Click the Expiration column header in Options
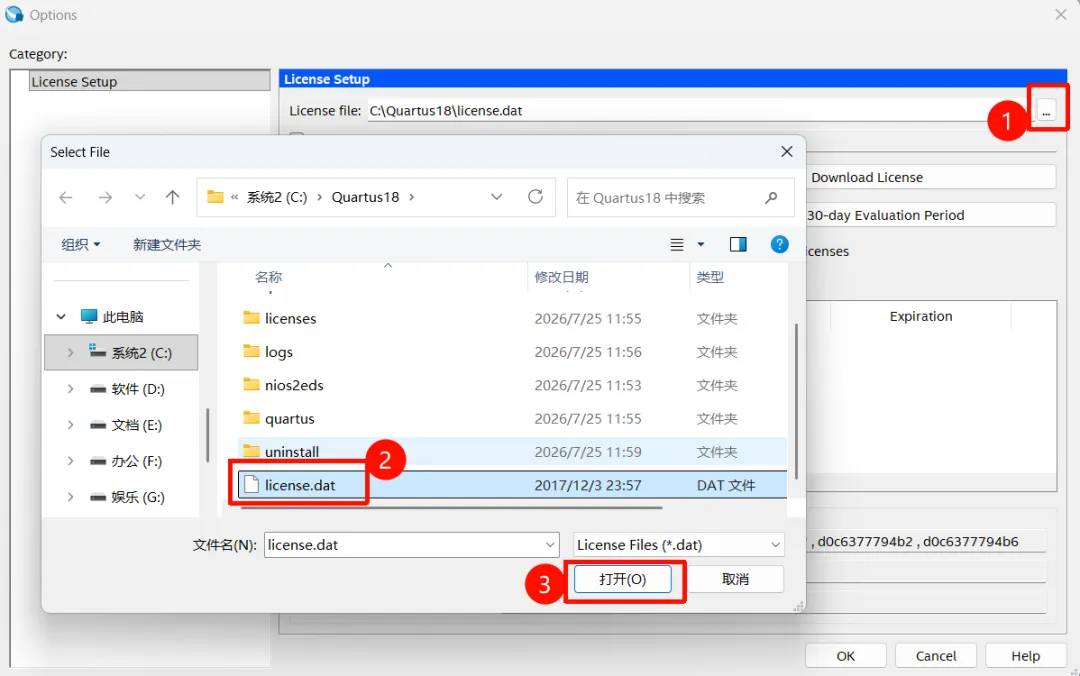The width and height of the screenshot is (1080, 676). click(x=921, y=316)
